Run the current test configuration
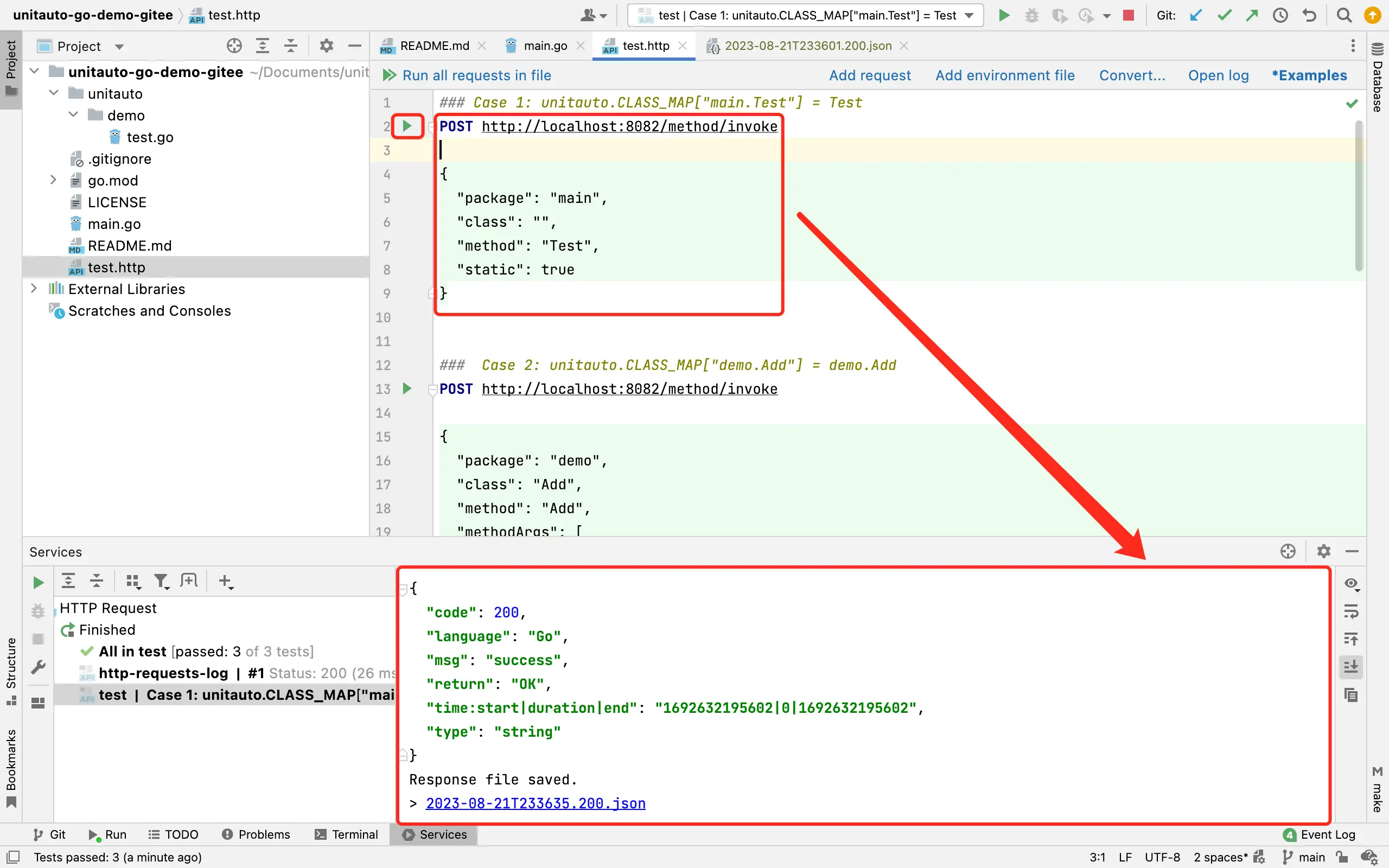Viewport: 1389px width, 868px height. click(x=1003, y=15)
